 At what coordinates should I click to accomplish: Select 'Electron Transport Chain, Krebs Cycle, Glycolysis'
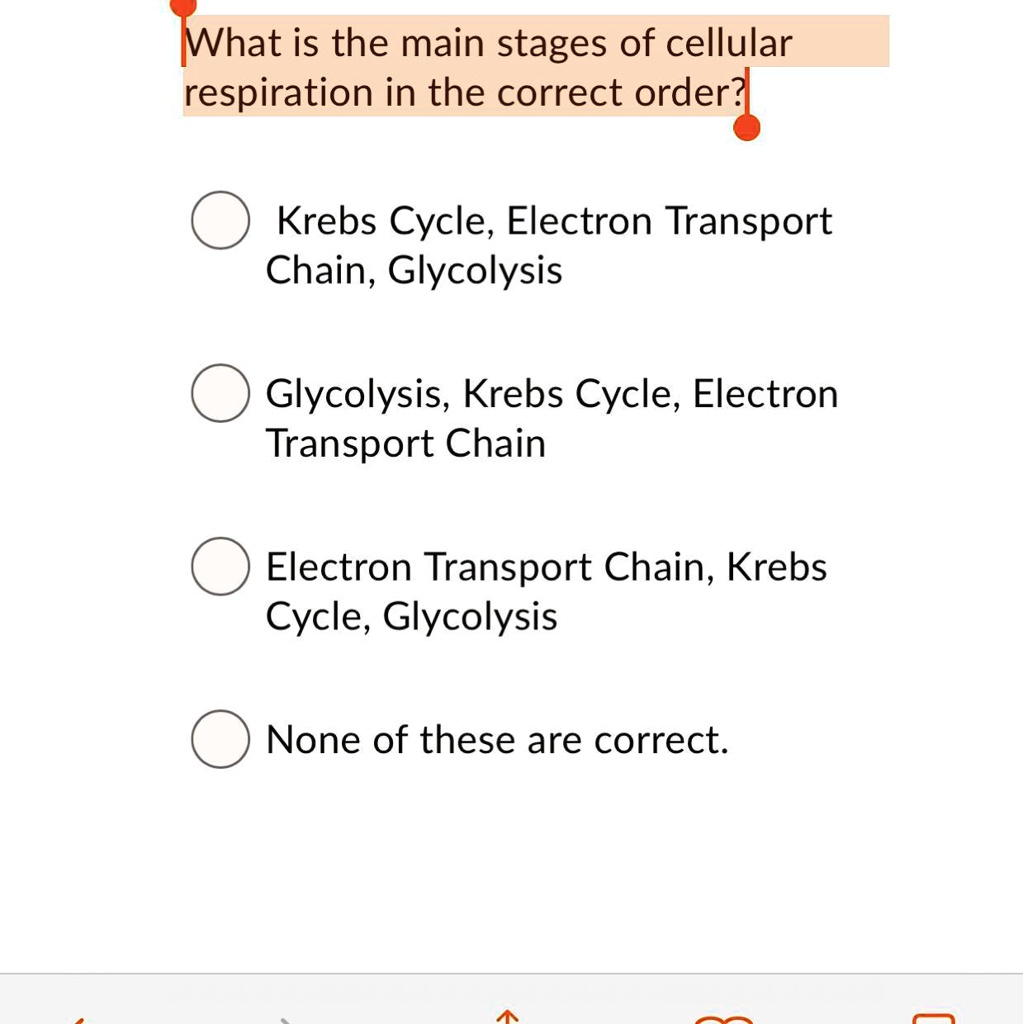click(x=220, y=566)
